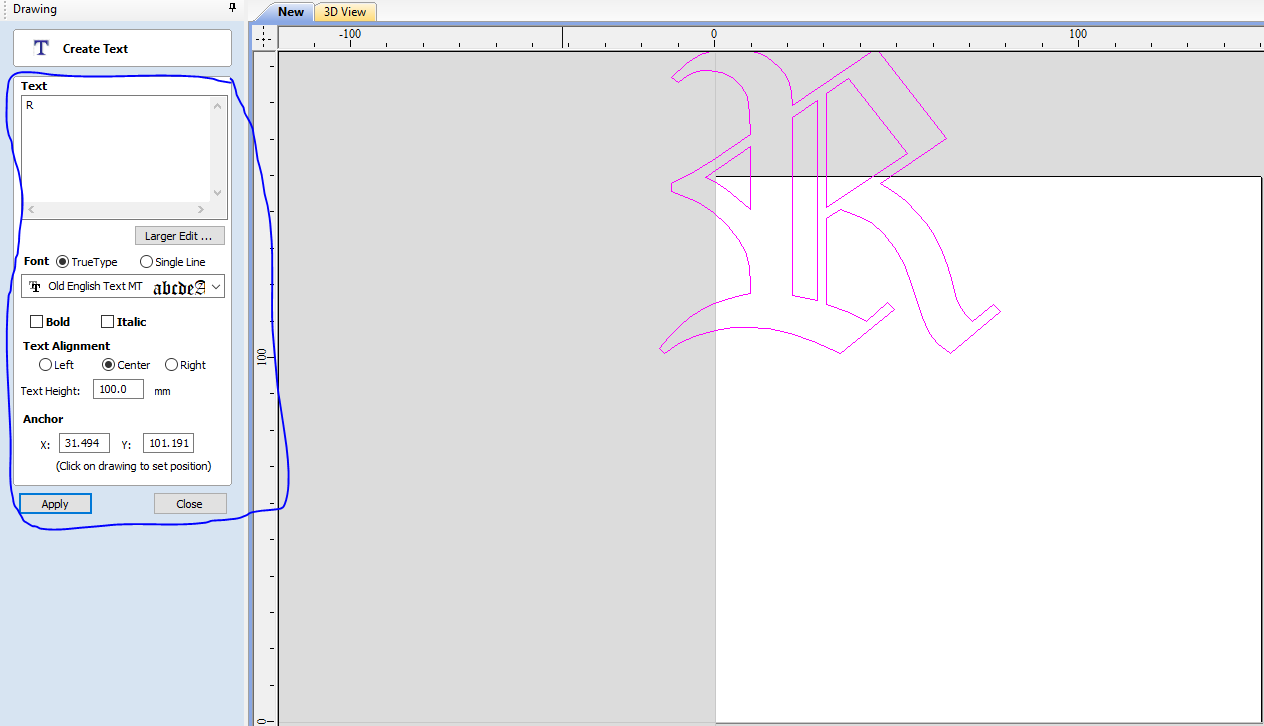1264x726 pixels.
Task: Click the TrueType icon in the font selector
Action: coord(34,286)
